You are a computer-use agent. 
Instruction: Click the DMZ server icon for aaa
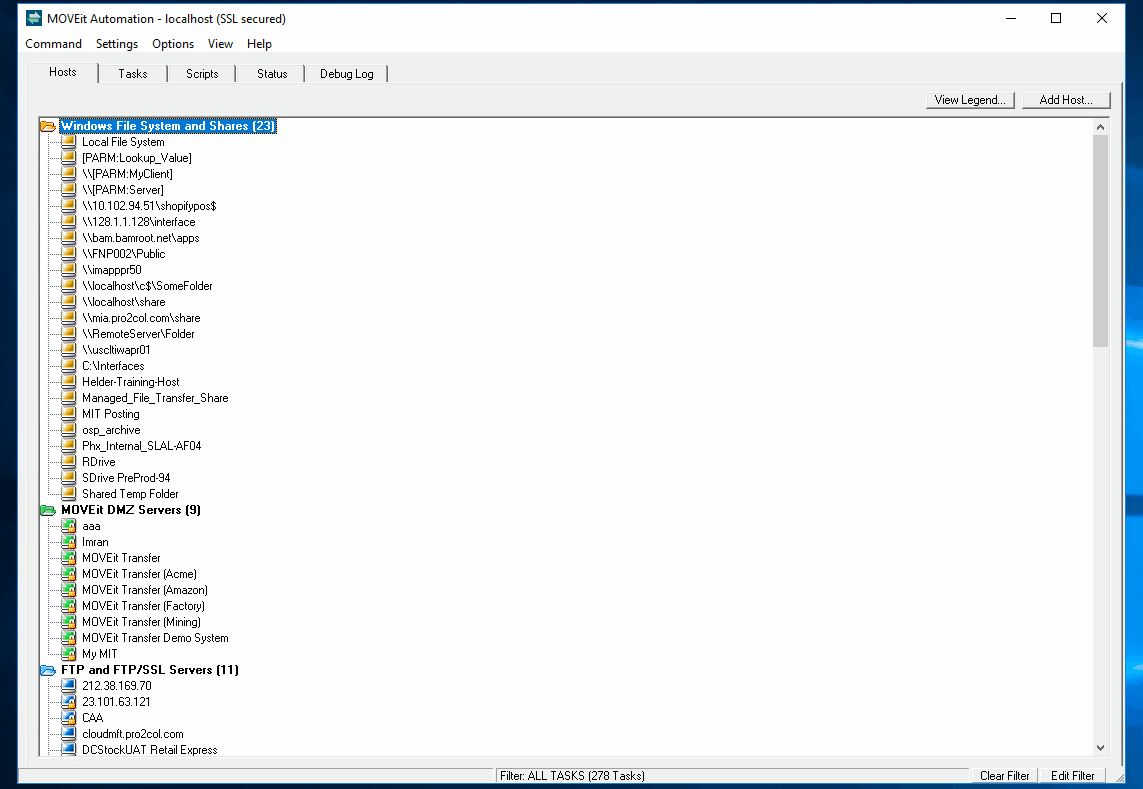point(69,526)
